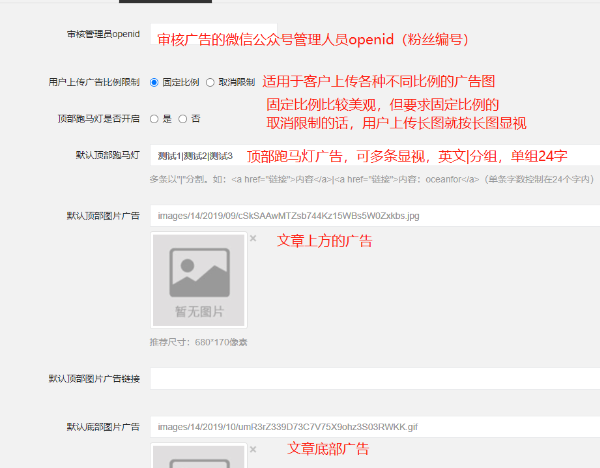Select the 取消限制 radio button
This screenshot has width=600, height=468.
coord(210,82)
